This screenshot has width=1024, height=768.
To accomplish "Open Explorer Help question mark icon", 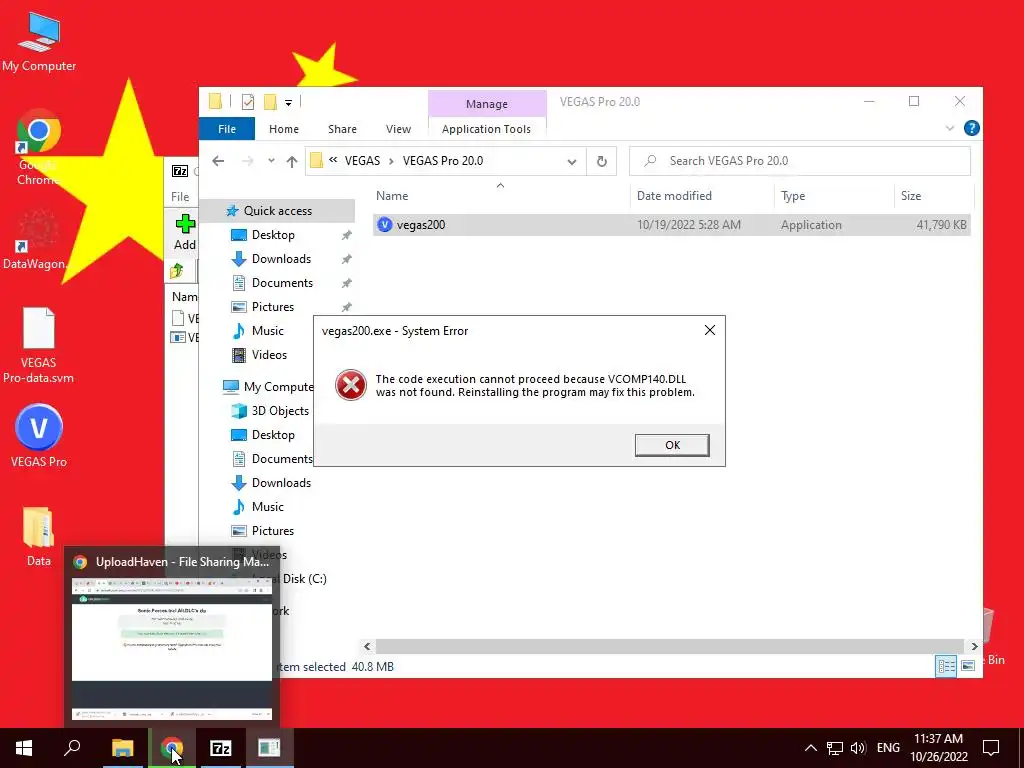I will click(971, 128).
